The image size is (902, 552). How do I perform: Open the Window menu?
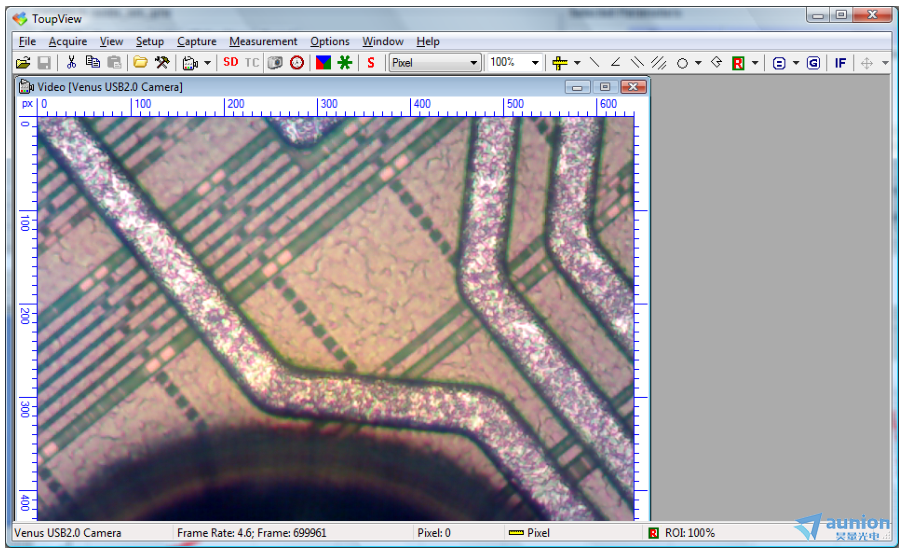[383, 41]
